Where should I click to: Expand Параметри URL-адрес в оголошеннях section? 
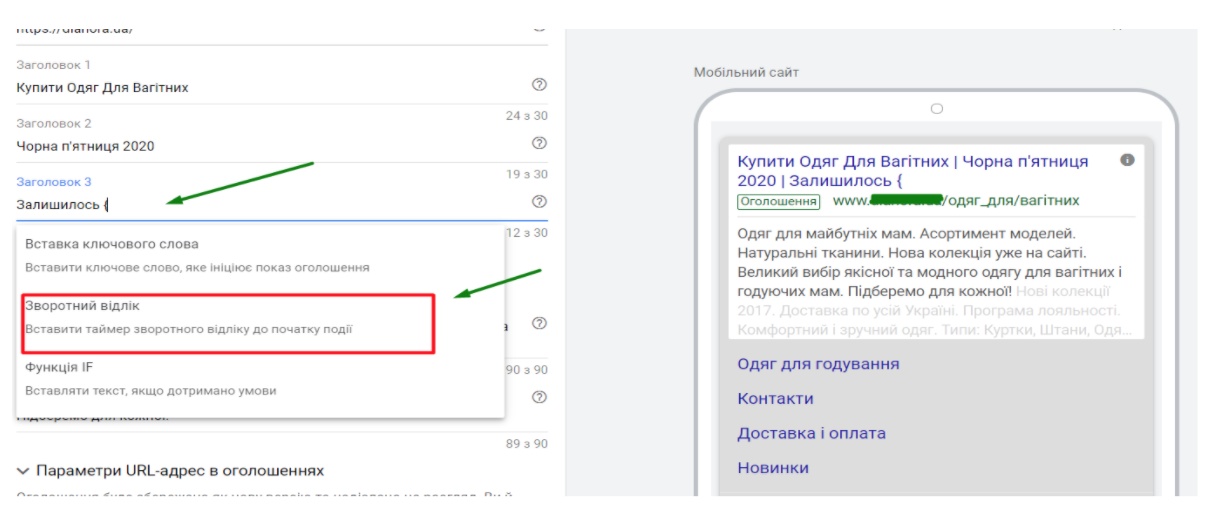click(x=170, y=470)
